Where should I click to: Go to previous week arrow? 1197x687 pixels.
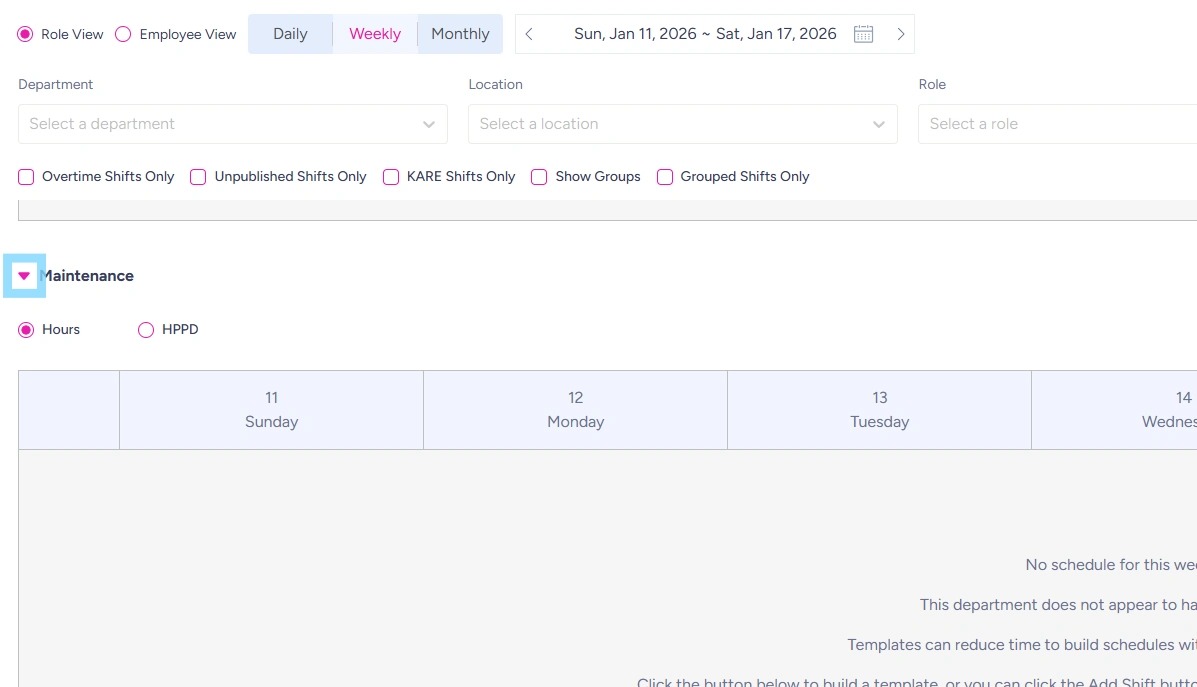529,34
